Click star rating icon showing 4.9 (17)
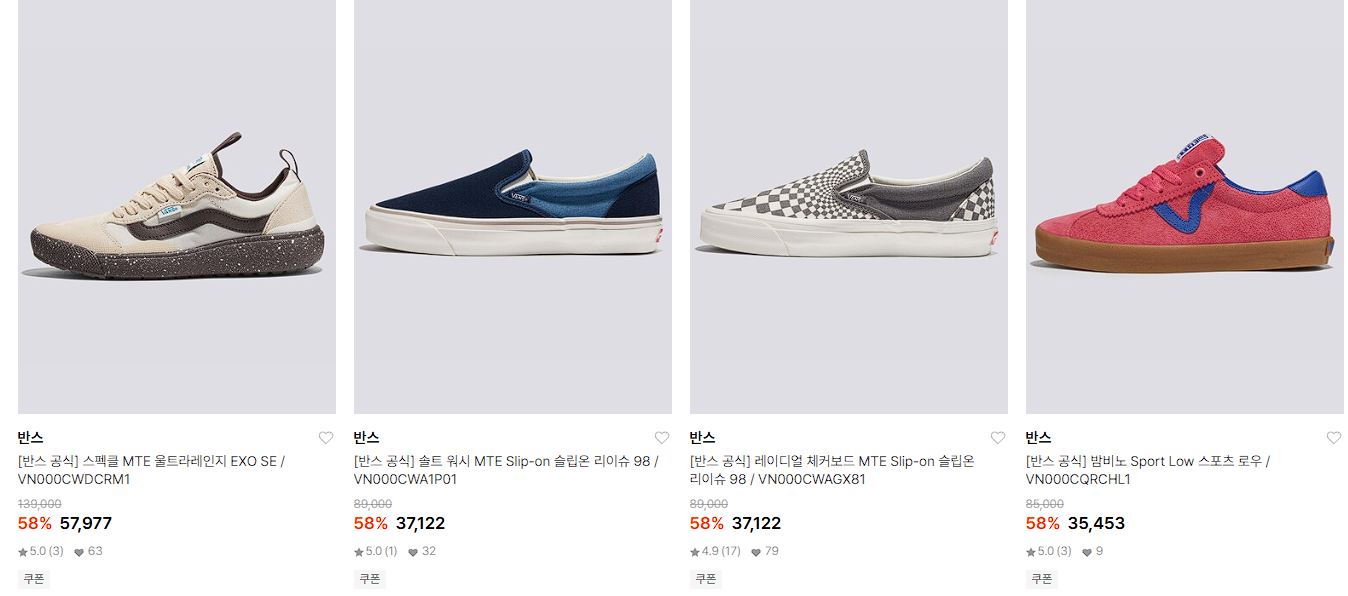 click(x=695, y=552)
